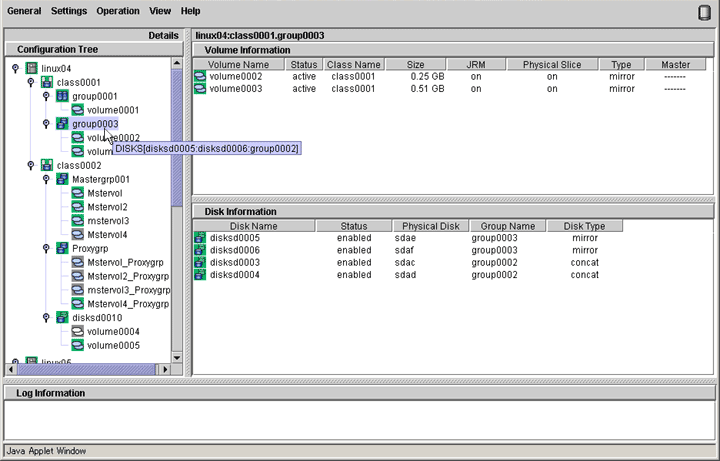Click disksd0004 icon in Disk Information table
Viewport: 720px width, 461px height.
(x=200, y=275)
